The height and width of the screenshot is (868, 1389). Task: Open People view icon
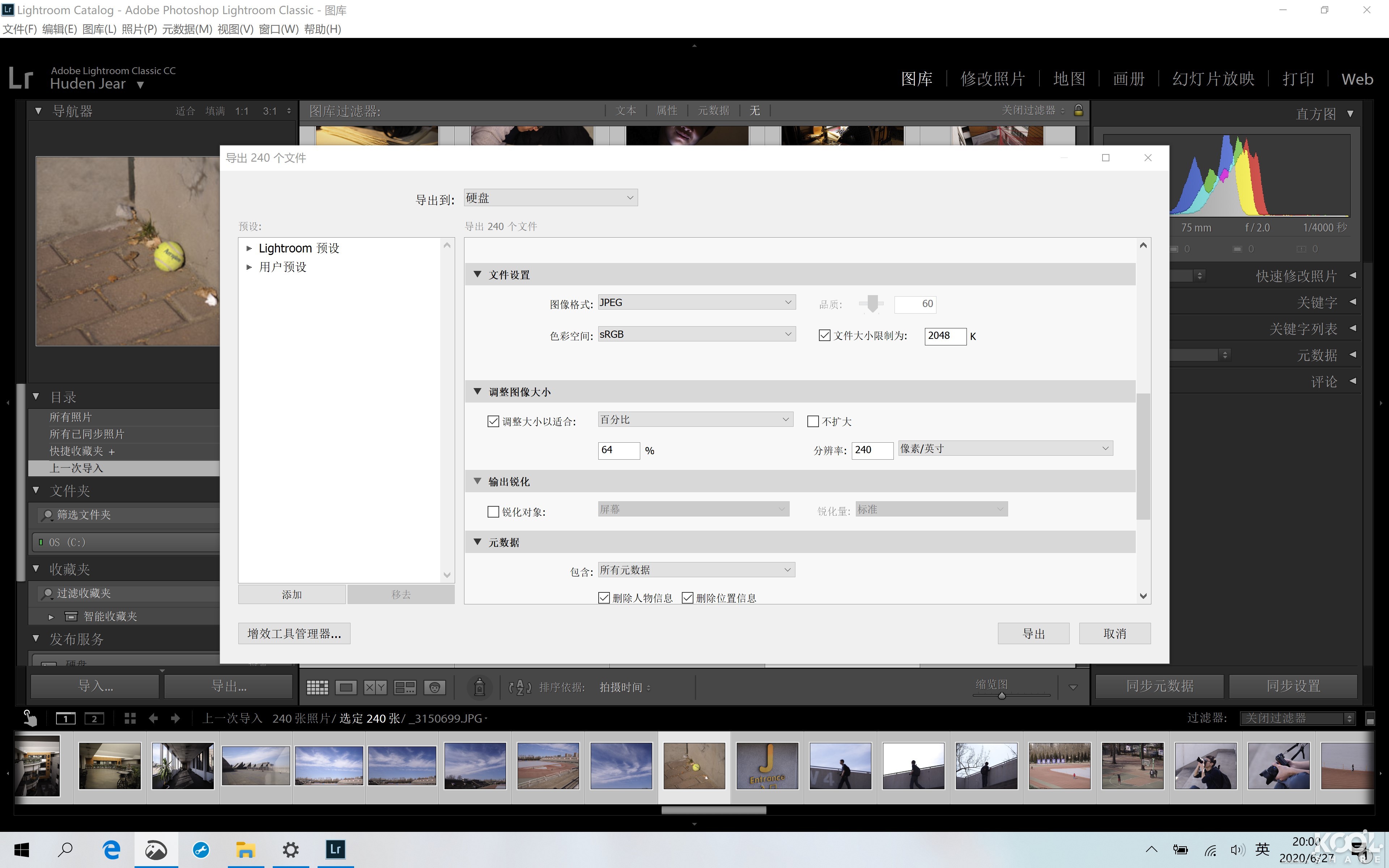tap(435, 686)
